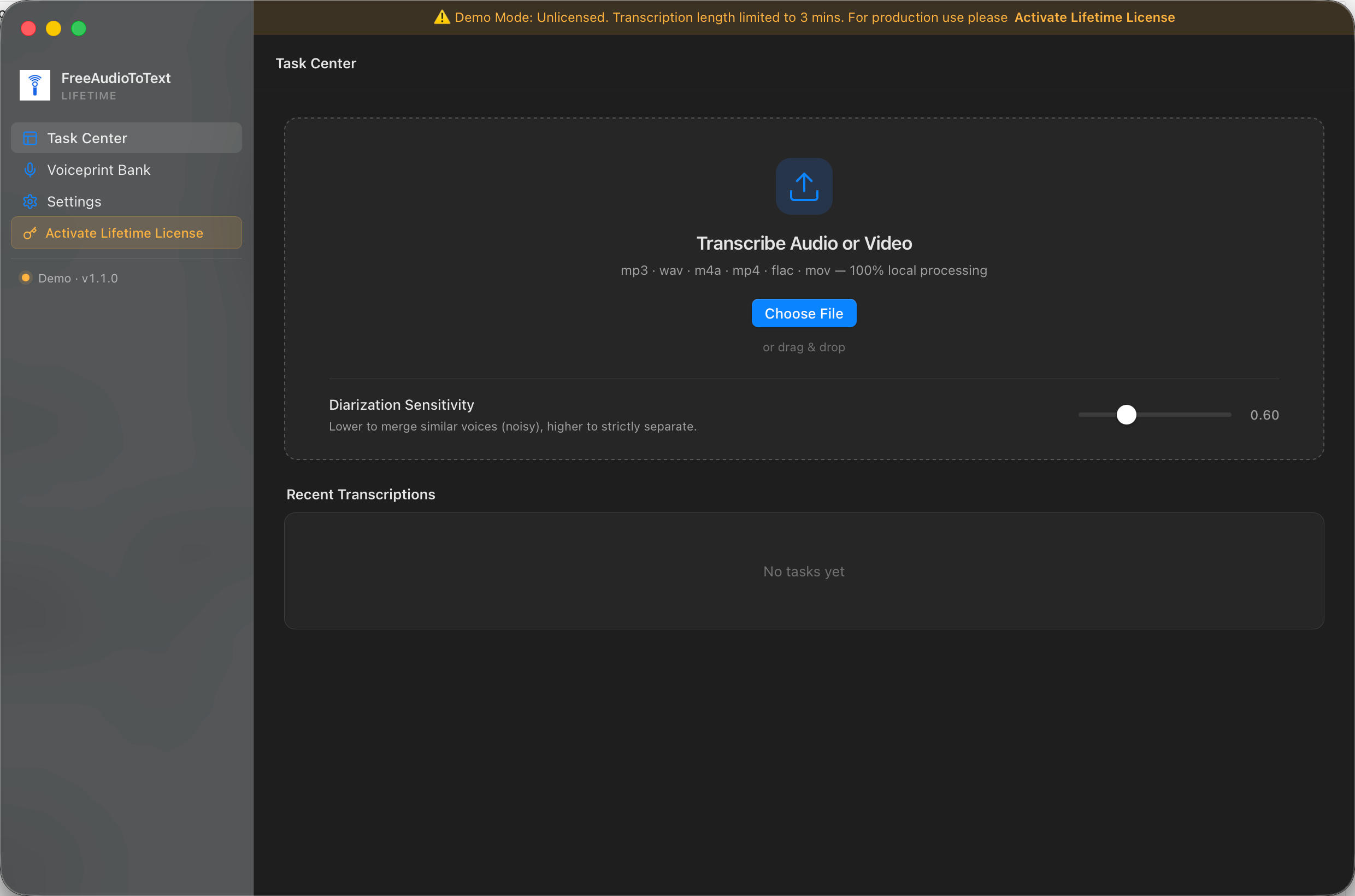The height and width of the screenshot is (896, 1355).
Task: Click the Settings gear icon in sidebar
Action: tap(30, 202)
